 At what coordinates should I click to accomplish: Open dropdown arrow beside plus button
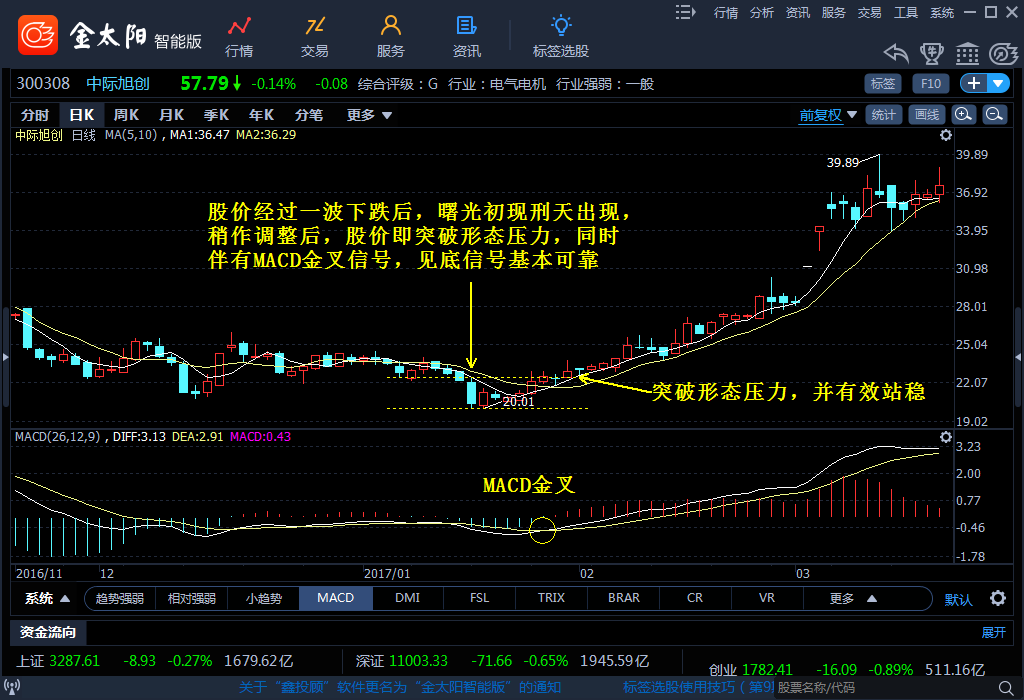click(x=999, y=84)
